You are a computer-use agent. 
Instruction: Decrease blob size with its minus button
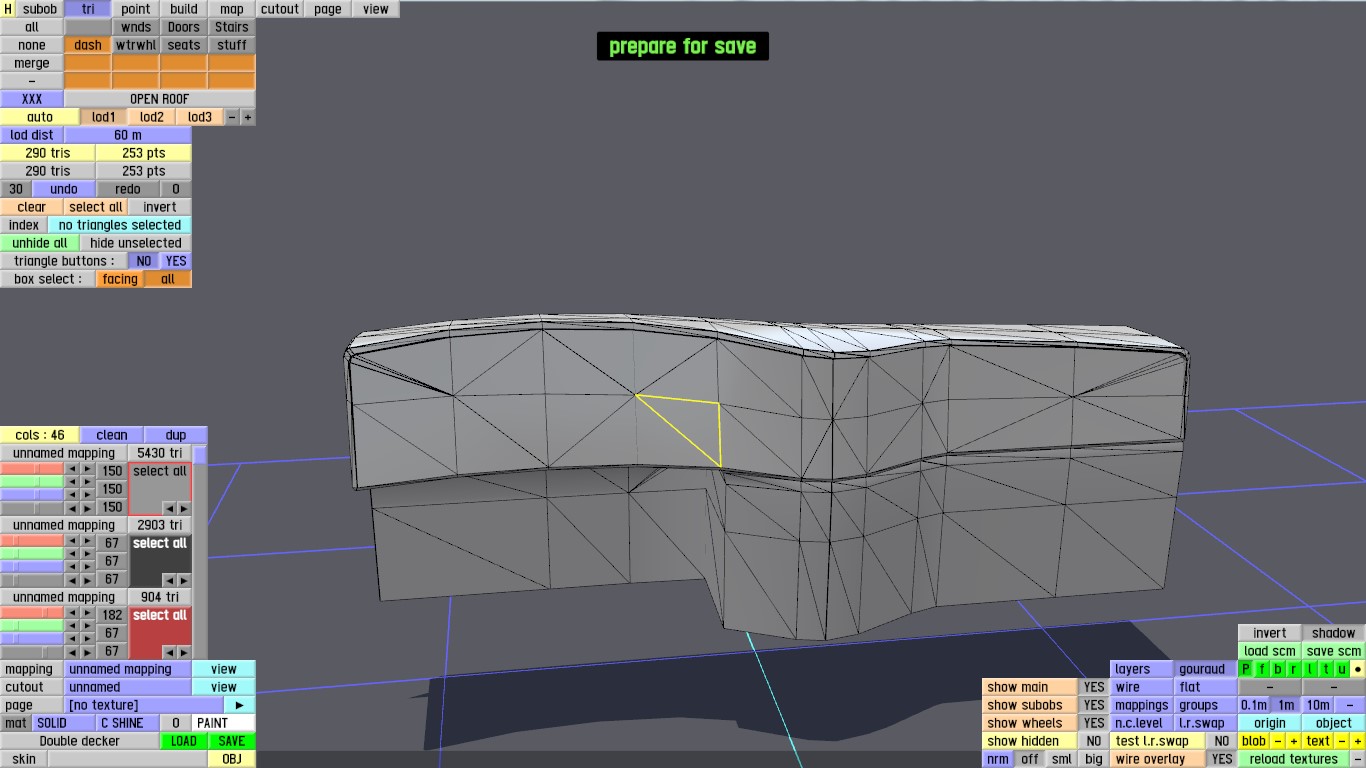tap(1278, 741)
